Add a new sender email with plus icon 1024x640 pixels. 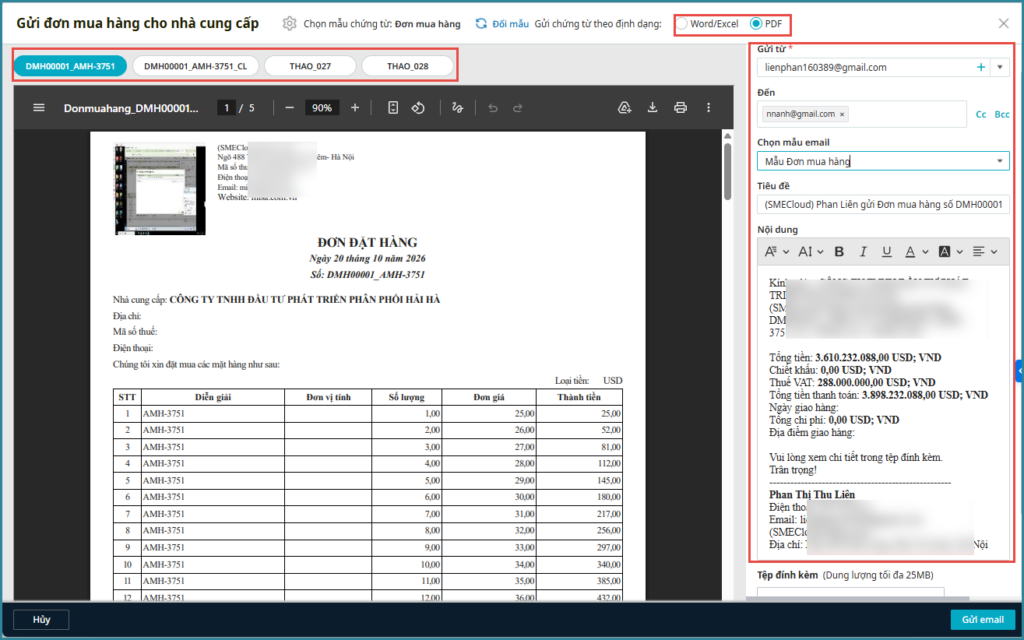click(x=980, y=67)
